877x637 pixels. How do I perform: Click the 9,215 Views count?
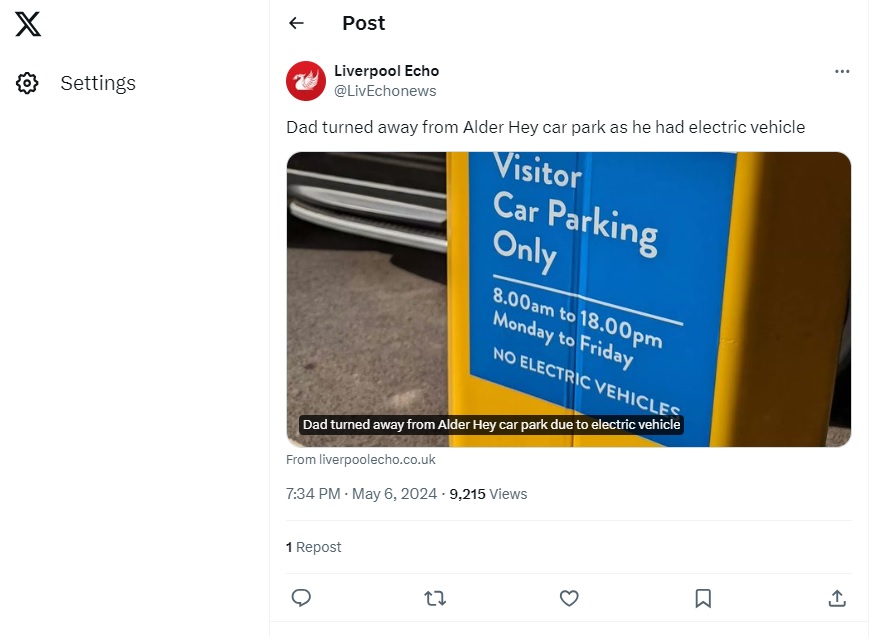click(488, 494)
